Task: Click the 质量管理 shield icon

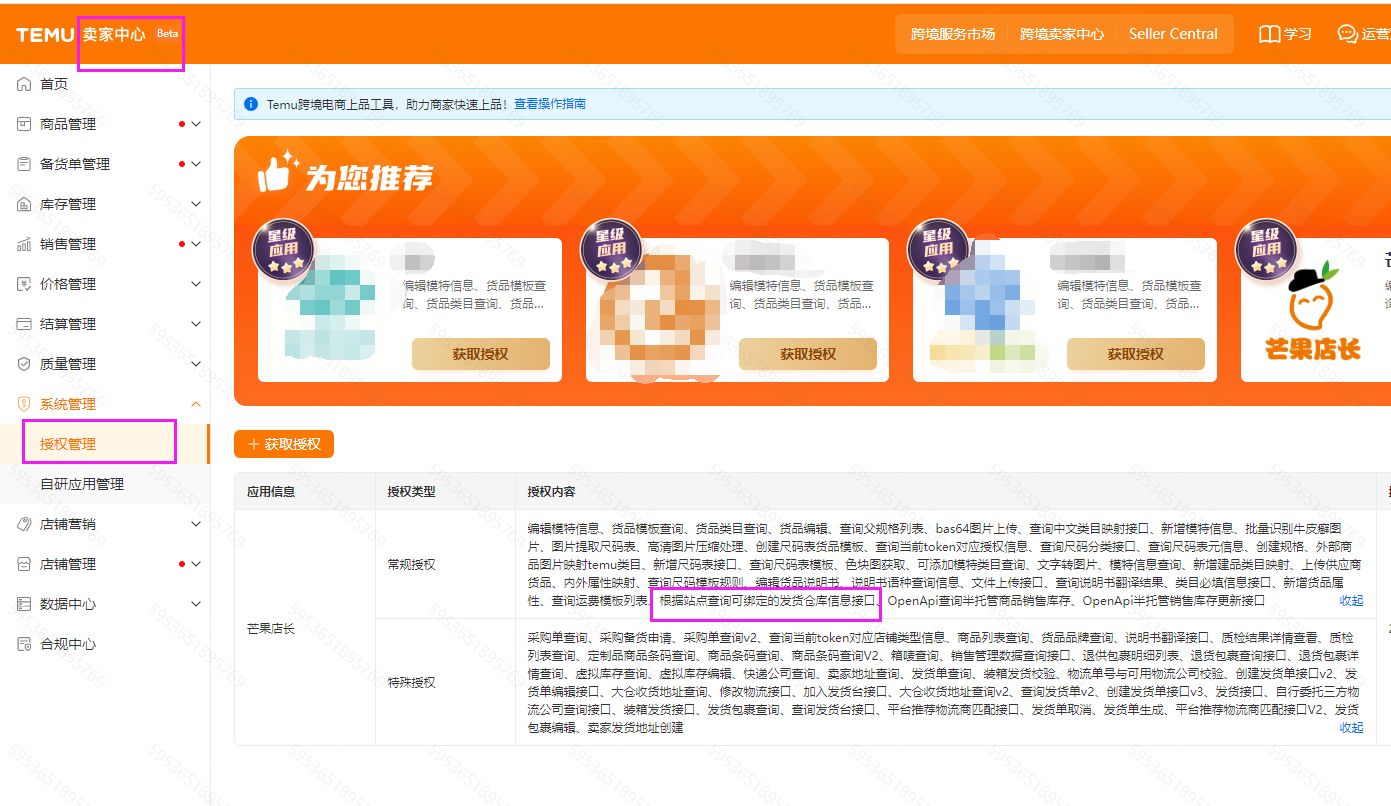Action: pos(24,364)
